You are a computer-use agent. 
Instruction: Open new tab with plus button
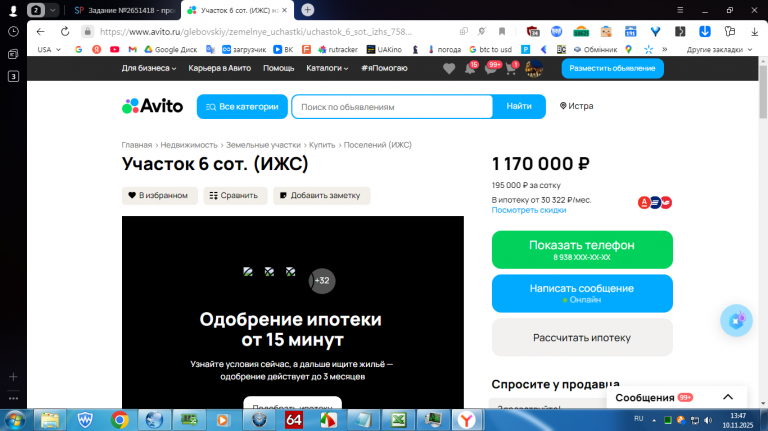[308, 10]
